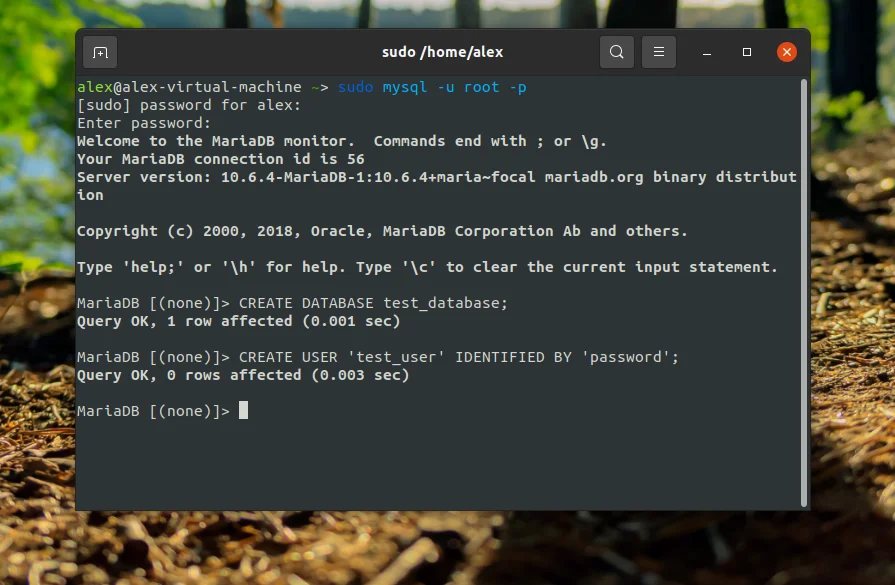Maximize the terminal window

[747, 52]
